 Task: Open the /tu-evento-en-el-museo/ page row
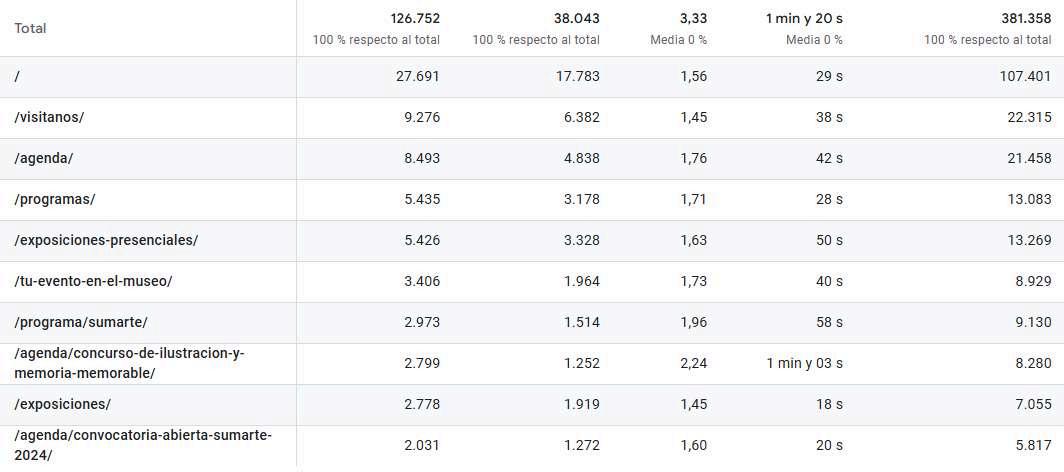(93, 281)
